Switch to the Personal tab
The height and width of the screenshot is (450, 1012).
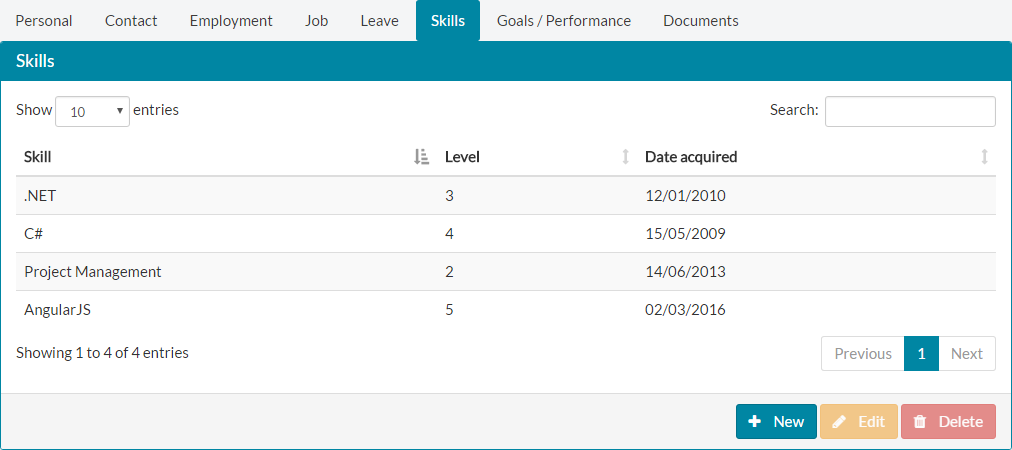tap(44, 20)
